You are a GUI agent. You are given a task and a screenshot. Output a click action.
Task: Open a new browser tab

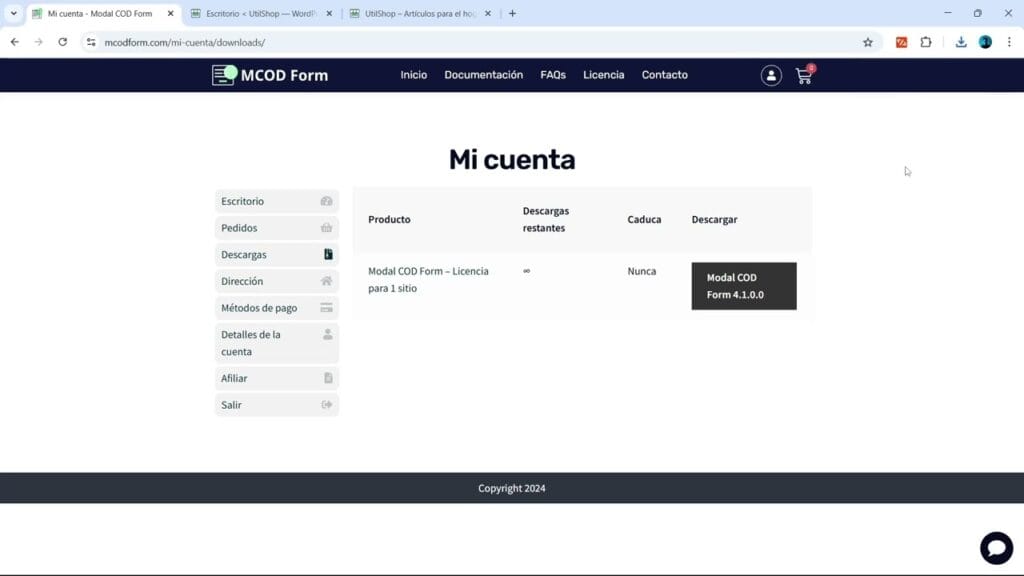click(x=512, y=13)
